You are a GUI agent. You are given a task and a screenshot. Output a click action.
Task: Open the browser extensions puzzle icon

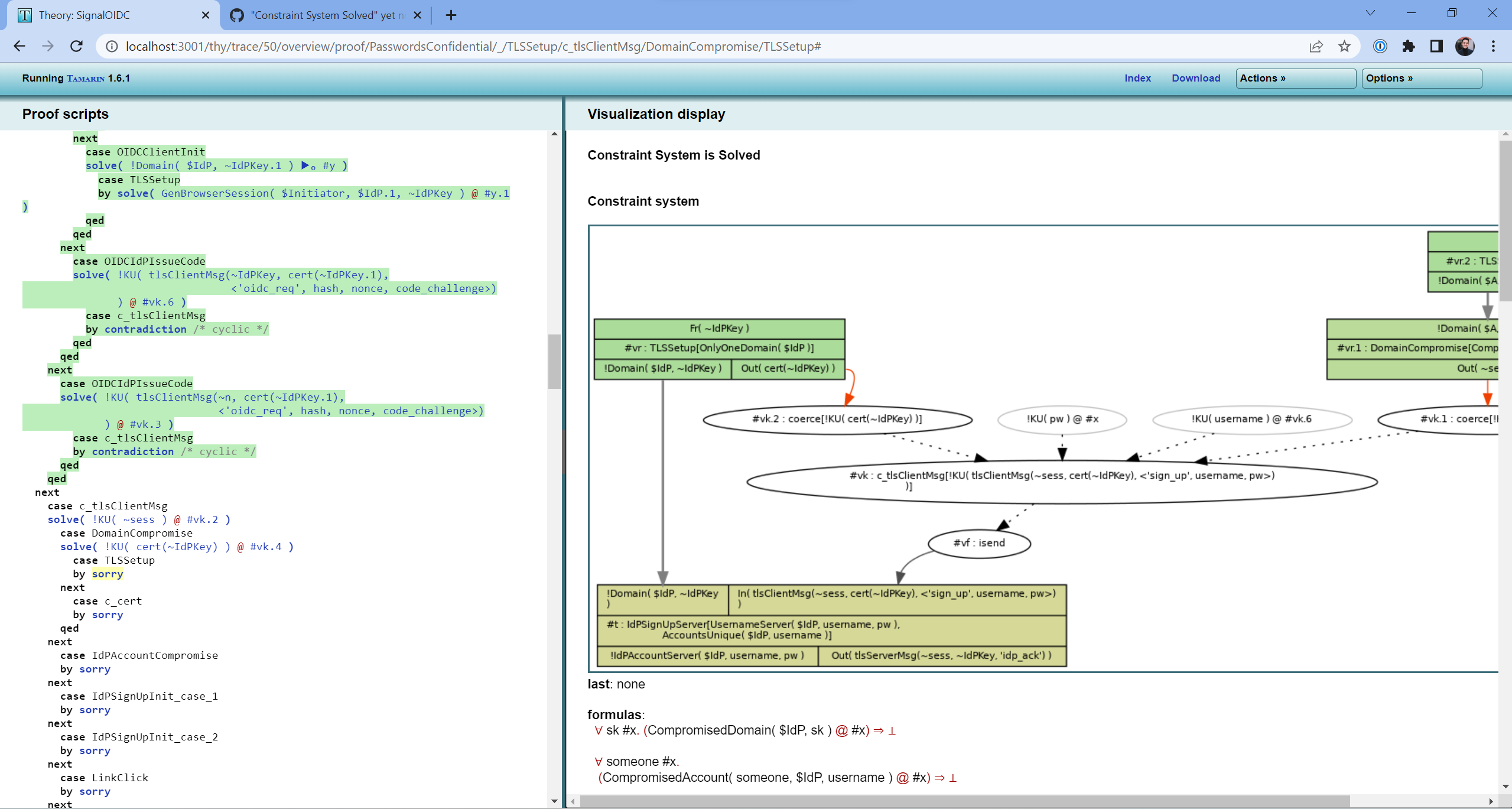coord(1409,46)
